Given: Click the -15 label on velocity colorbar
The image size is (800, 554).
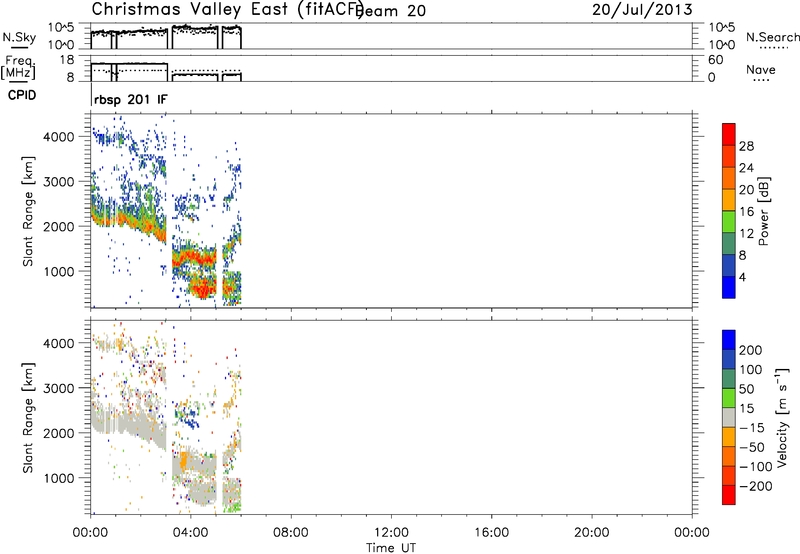Looking at the screenshot, I should point(751,427).
